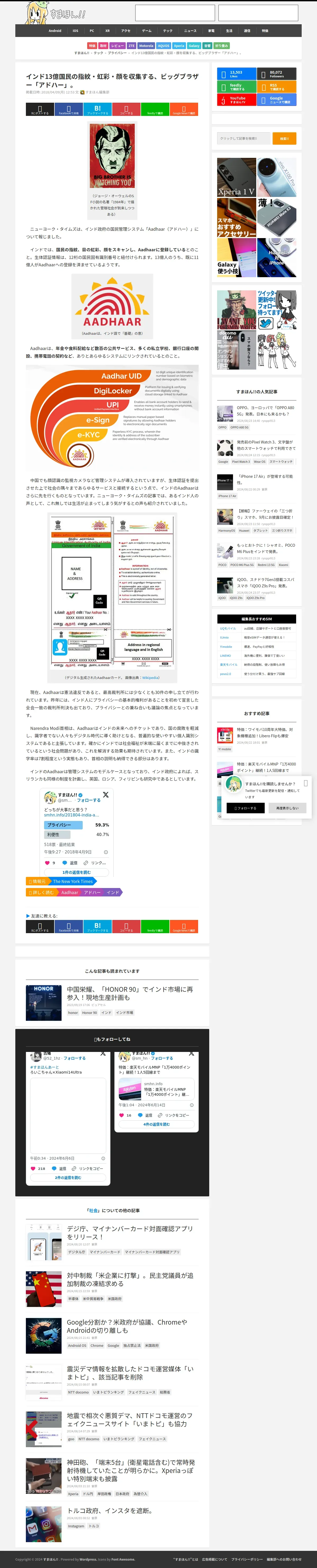
Task: Click orange 検索 search button
Action: coord(284,138)
